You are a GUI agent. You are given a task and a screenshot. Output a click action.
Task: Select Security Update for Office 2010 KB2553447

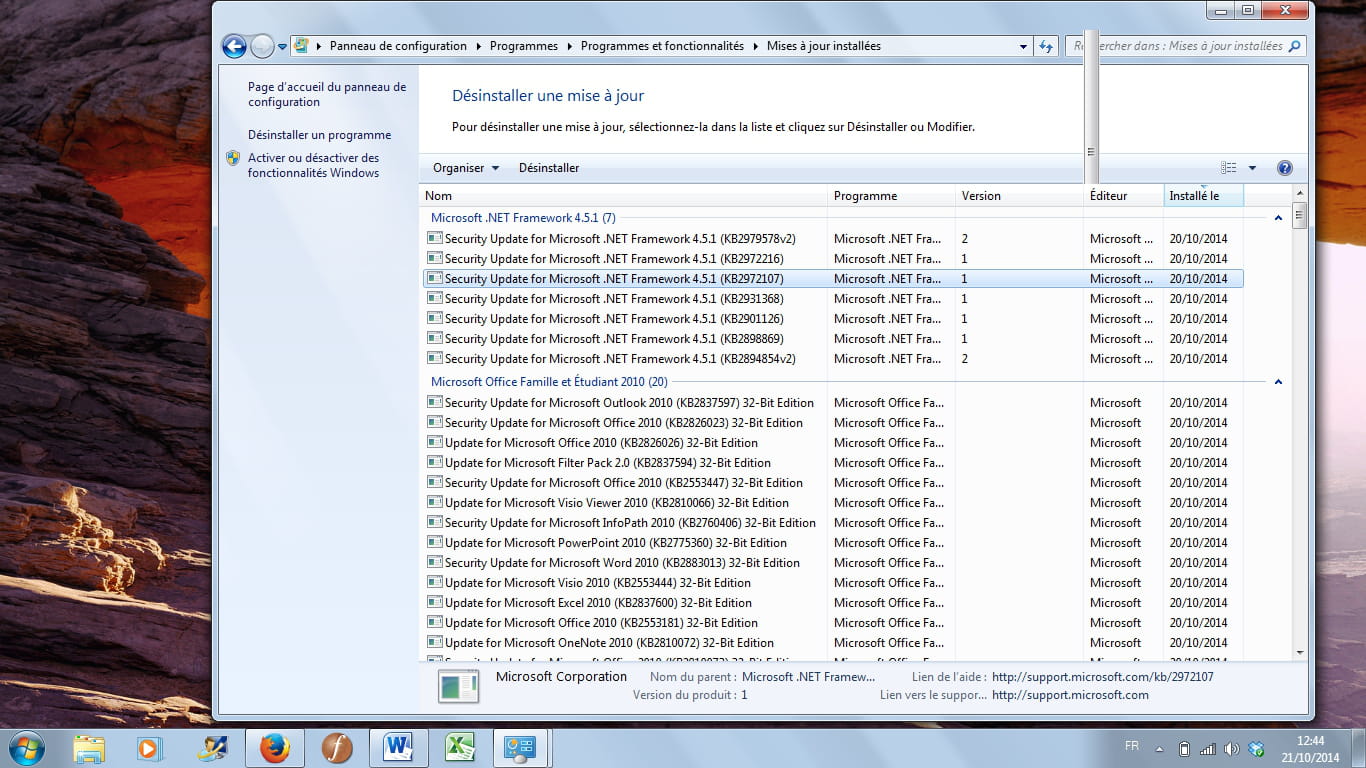833,482
